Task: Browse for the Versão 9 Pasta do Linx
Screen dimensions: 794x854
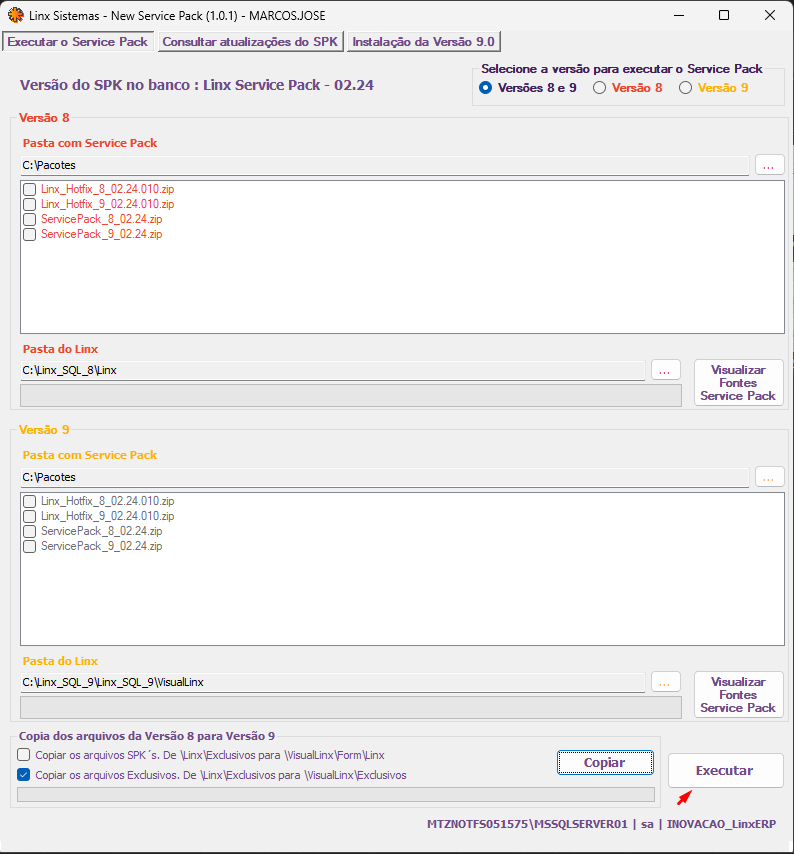Action: pyautogui.click(x=665, y=682)
